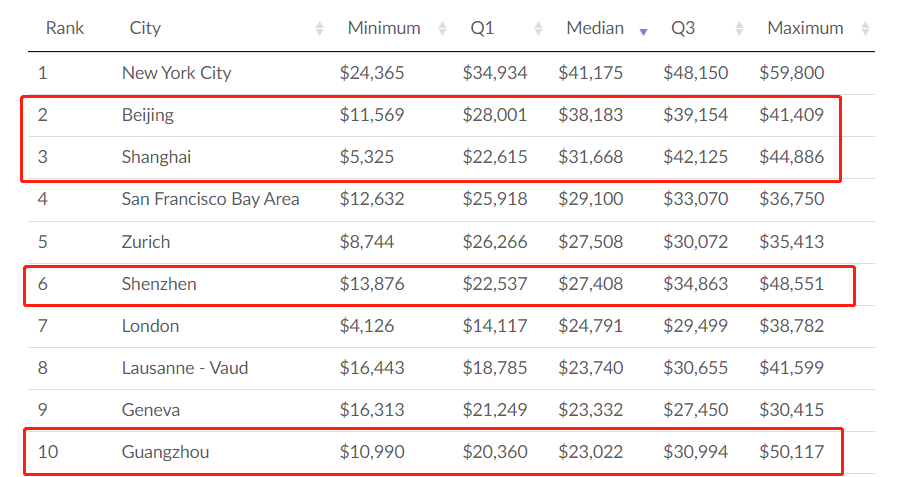Select San Francisco Bay Area entry
Image resolution: width=904 pixels, height=477 pixels.
(210, 199)
